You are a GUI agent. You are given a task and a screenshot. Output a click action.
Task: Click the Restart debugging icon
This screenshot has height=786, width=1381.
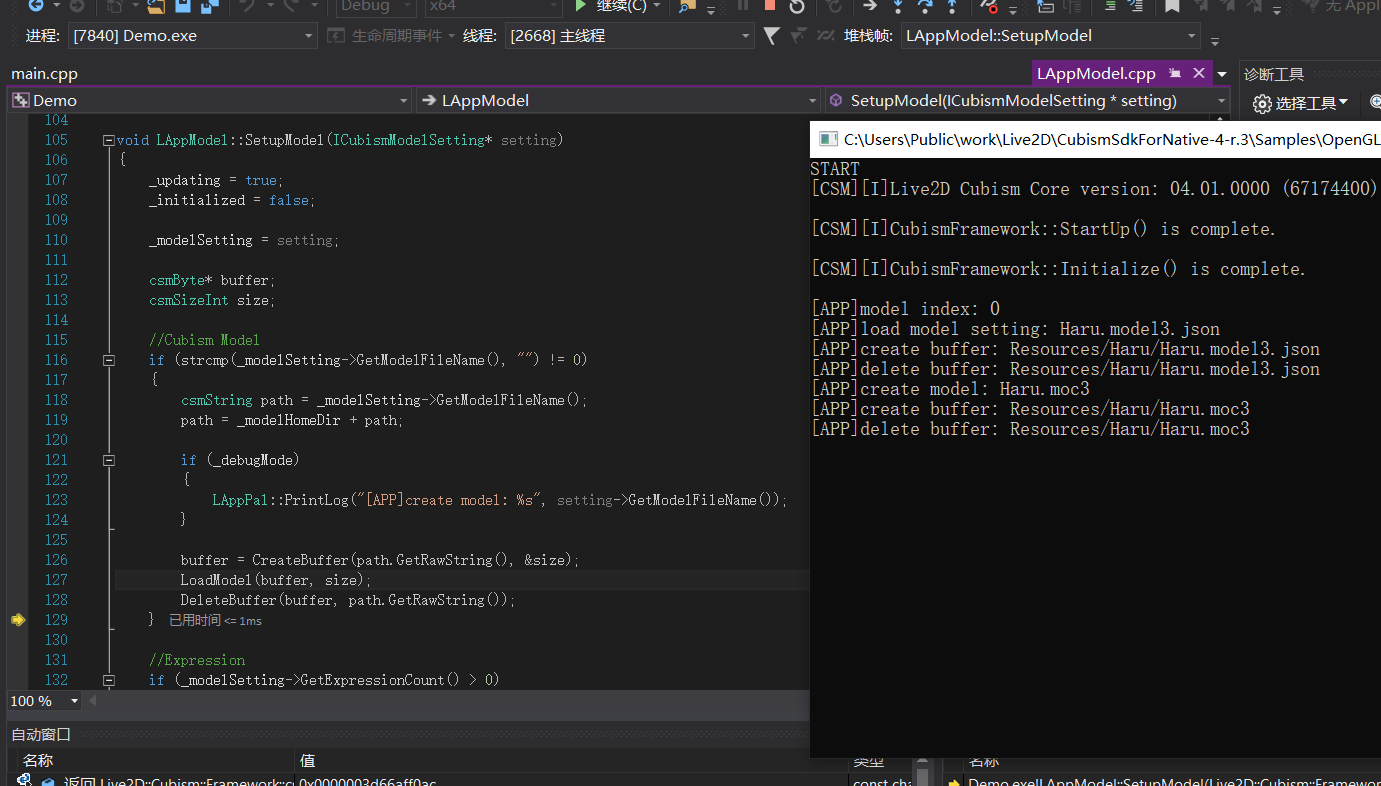point(797,6)
